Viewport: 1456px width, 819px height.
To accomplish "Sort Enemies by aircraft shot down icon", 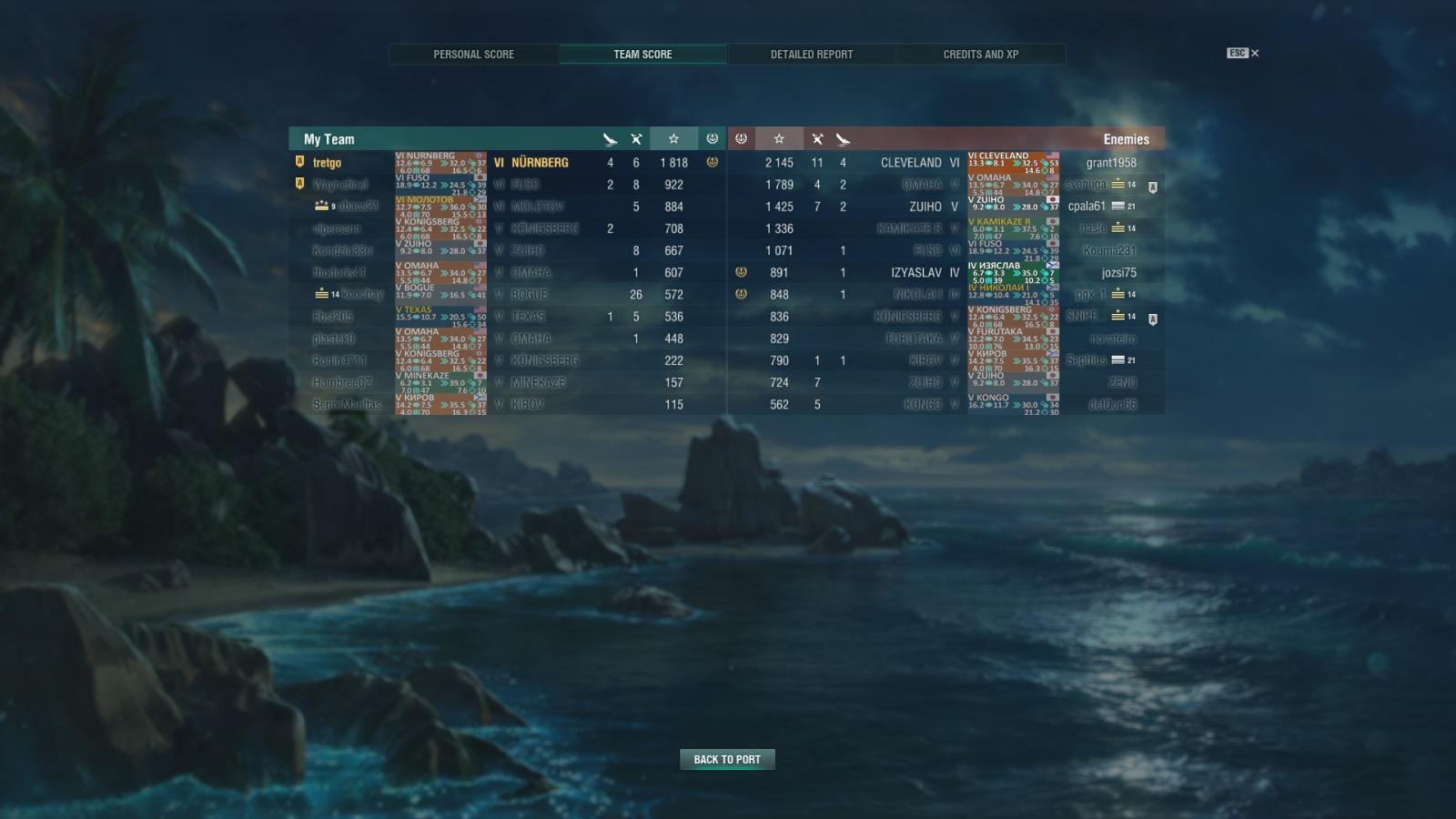I will pos(817,139).
